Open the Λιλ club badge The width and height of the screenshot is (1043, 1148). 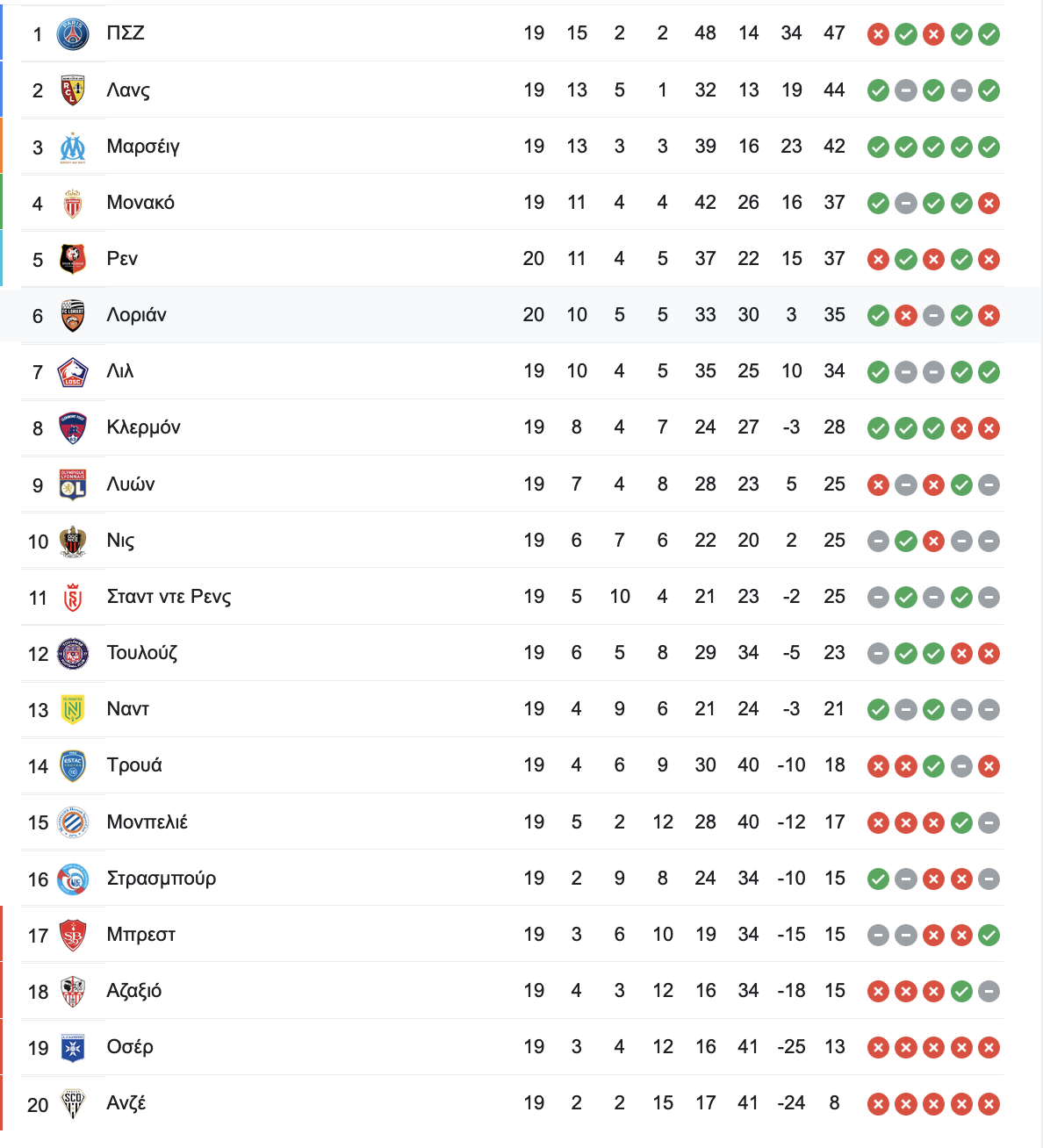click(73, 371)
